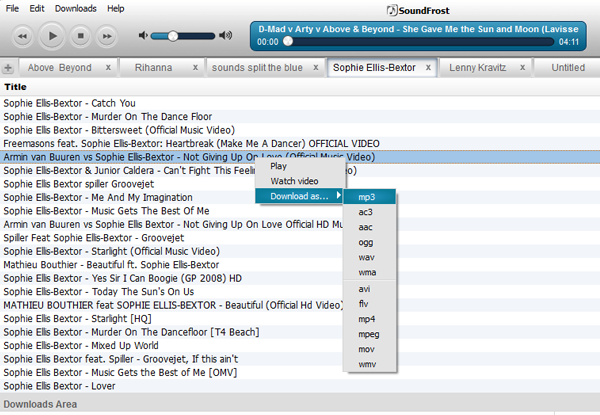Viewport: 600px width, 415px height.
Task: Expand the Download as... submenu
Action: [x=300, y=196]
